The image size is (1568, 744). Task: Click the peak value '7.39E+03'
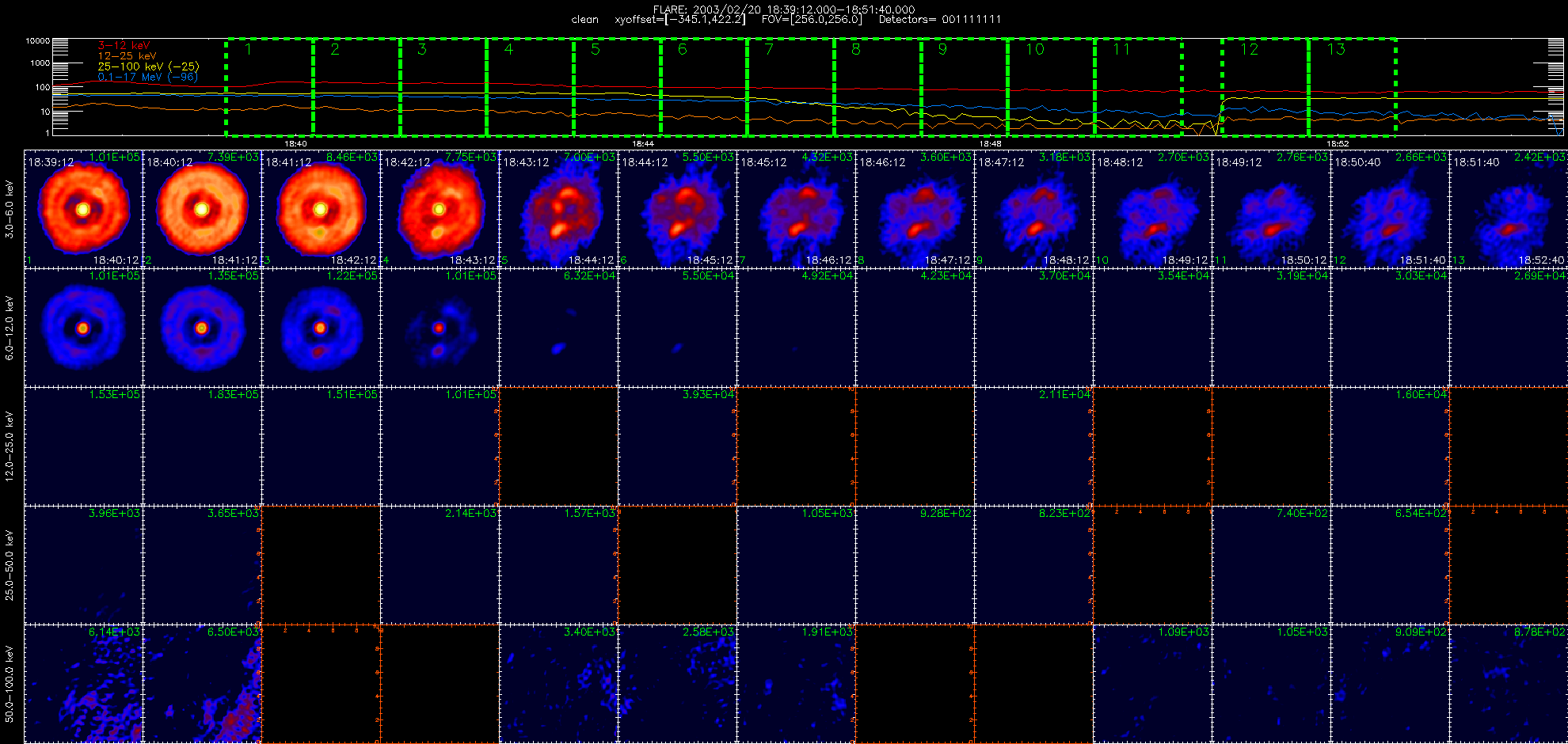[x=233, y=157]
